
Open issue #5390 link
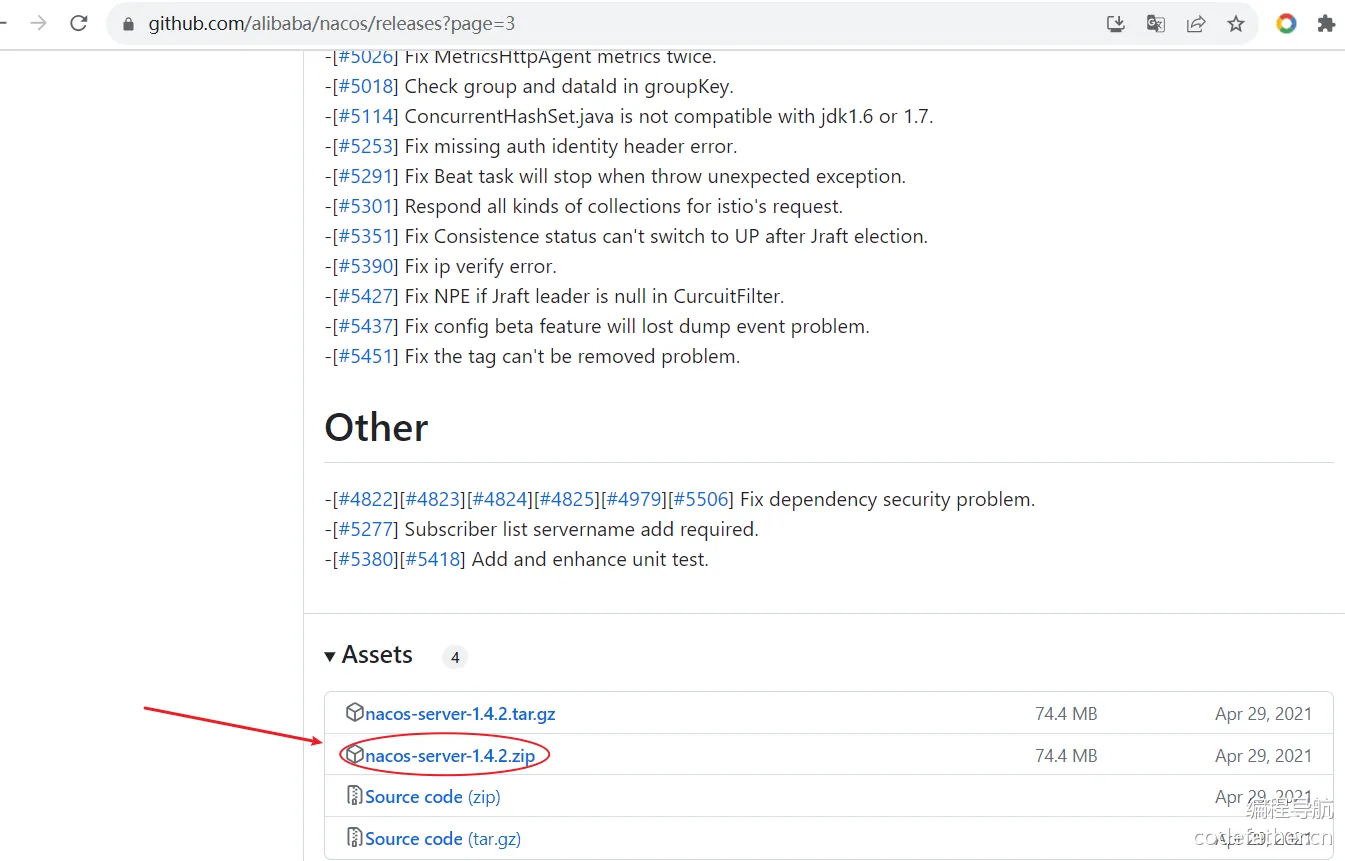(x=364, y=267)
